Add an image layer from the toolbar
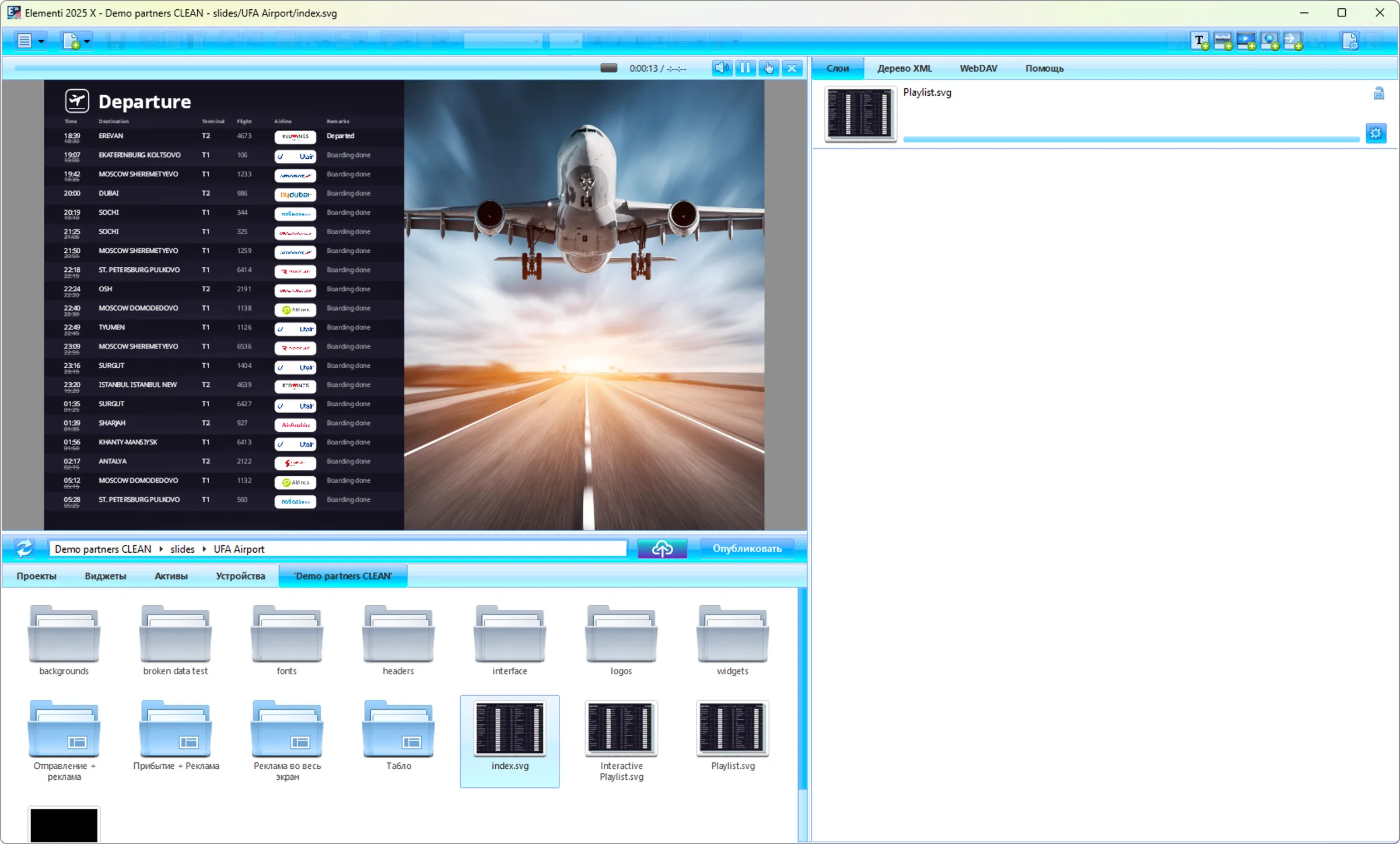The width and height of the screenshot is (1400, 844). (1223, 41)
